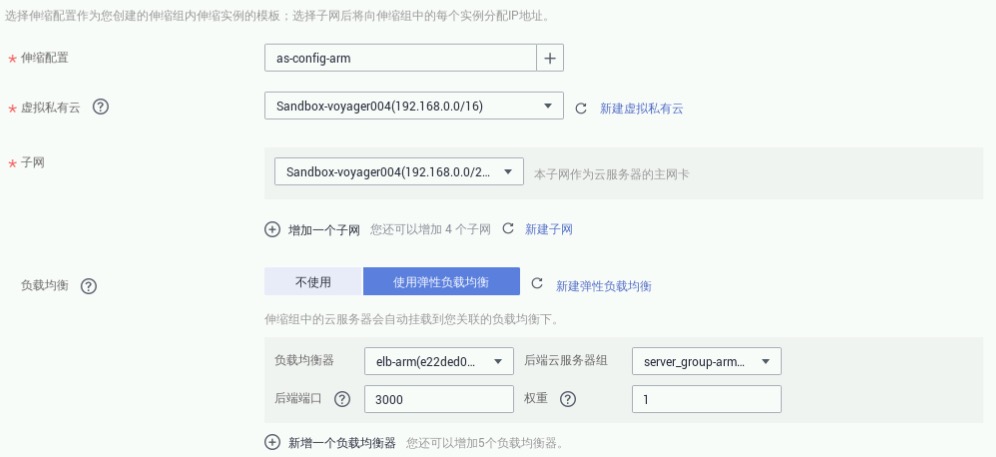Open the 新建弹性负载均衡 link
Image resolution: width=996 pixels, height=457 pixels.
point(603,286)
